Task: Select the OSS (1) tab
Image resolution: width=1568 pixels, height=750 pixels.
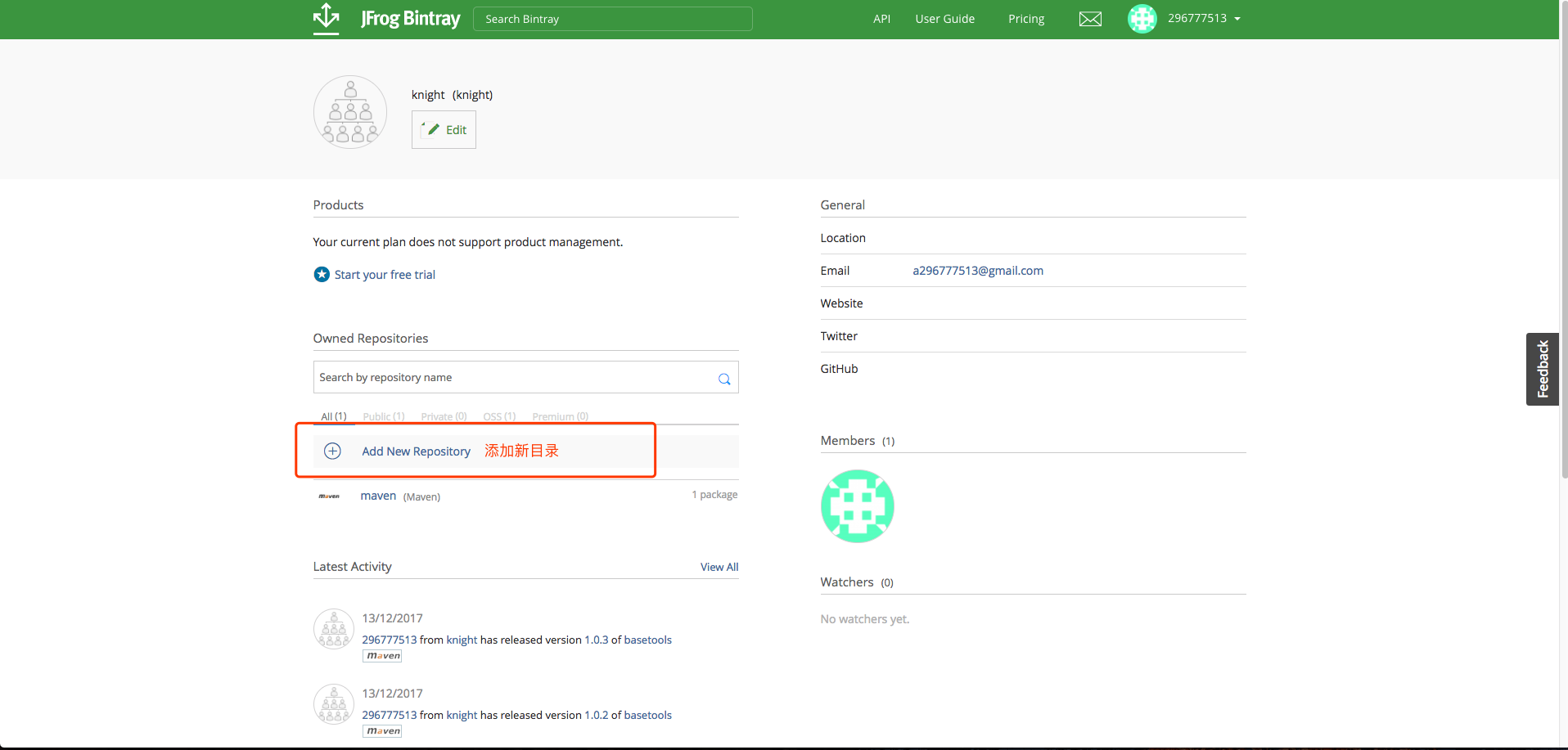Action: click(499, 416)
